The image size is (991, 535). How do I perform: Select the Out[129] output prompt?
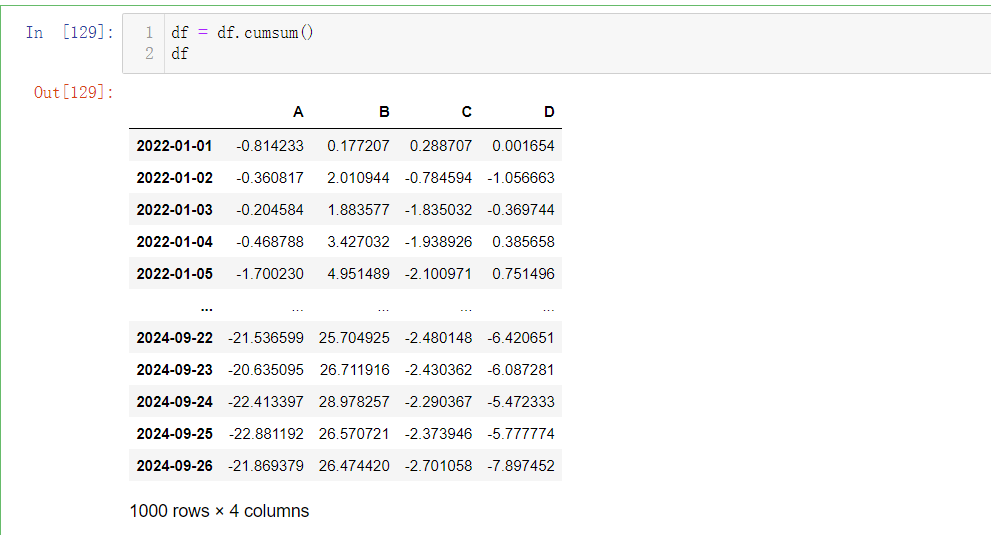(73, 92)
